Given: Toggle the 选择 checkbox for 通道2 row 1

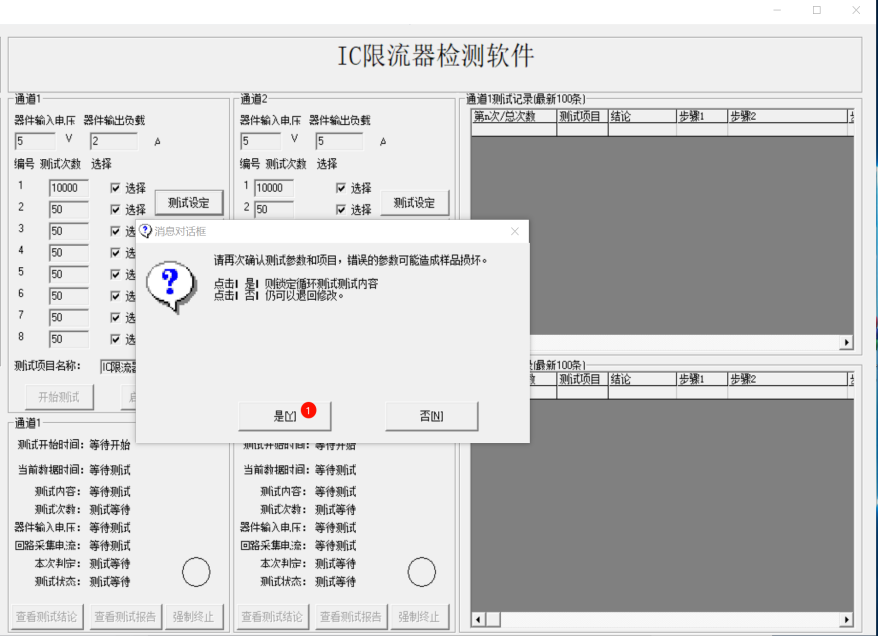Looking at the screenshot, I should click(x=341, y=188).
